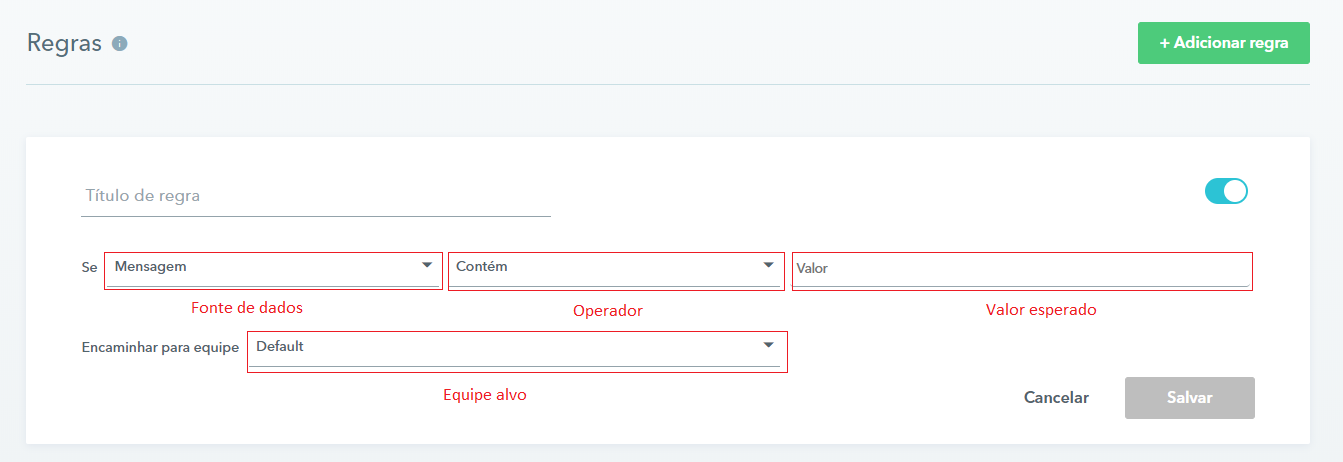Click into the Valor input field

coord(1020,269)
